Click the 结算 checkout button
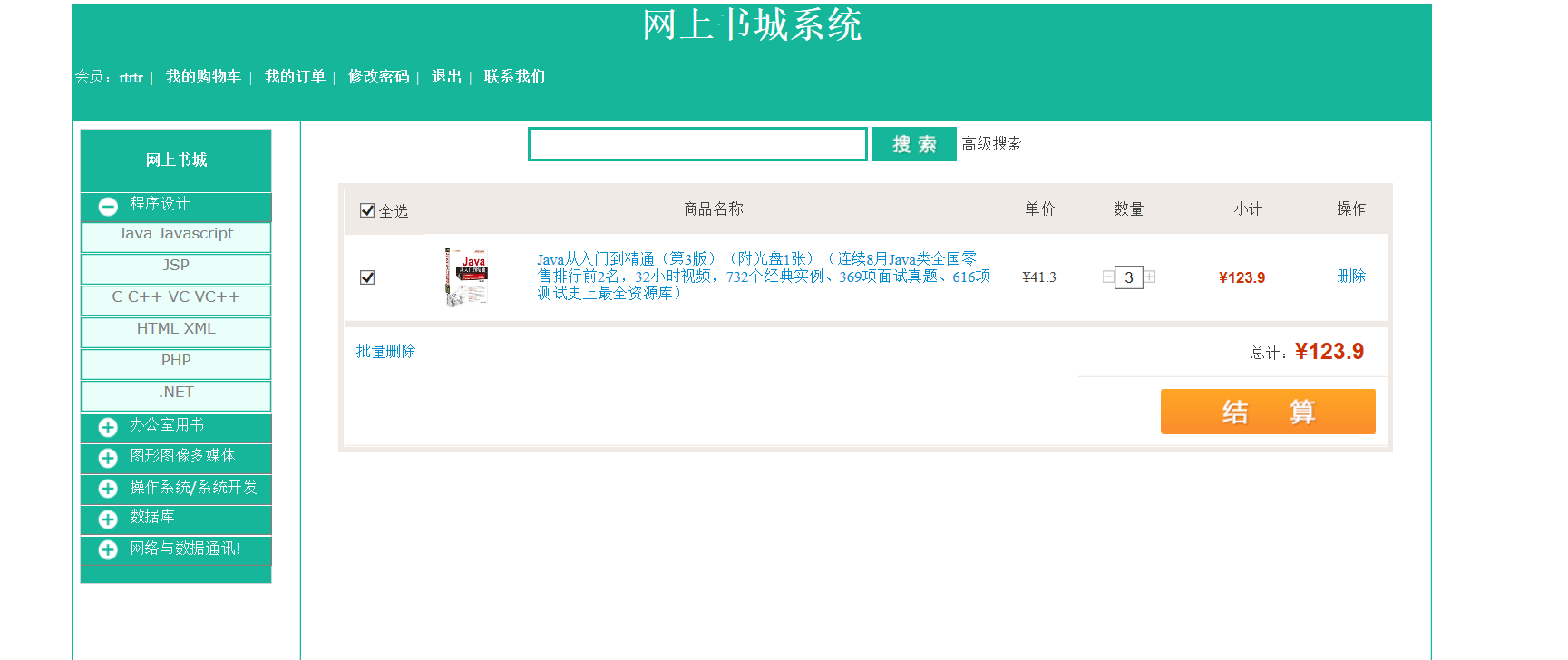The height and width of the screenshot is (660, 1568). point(1267,412)
